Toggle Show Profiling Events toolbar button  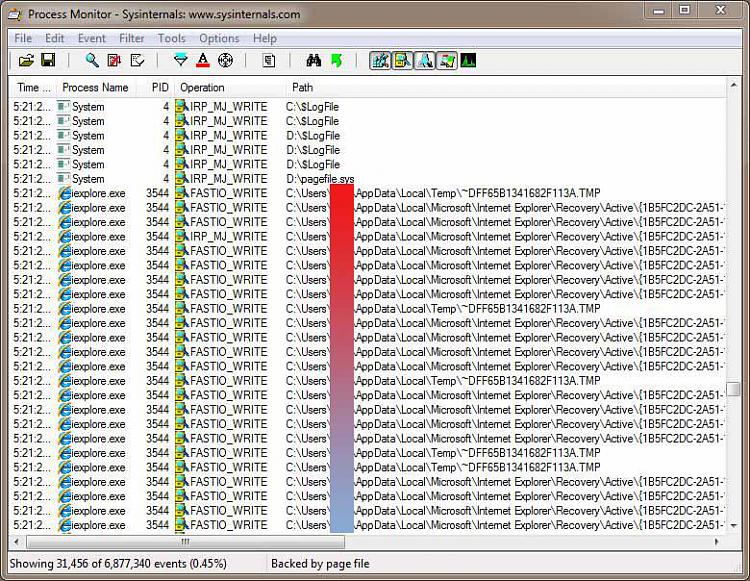[468, 61]
